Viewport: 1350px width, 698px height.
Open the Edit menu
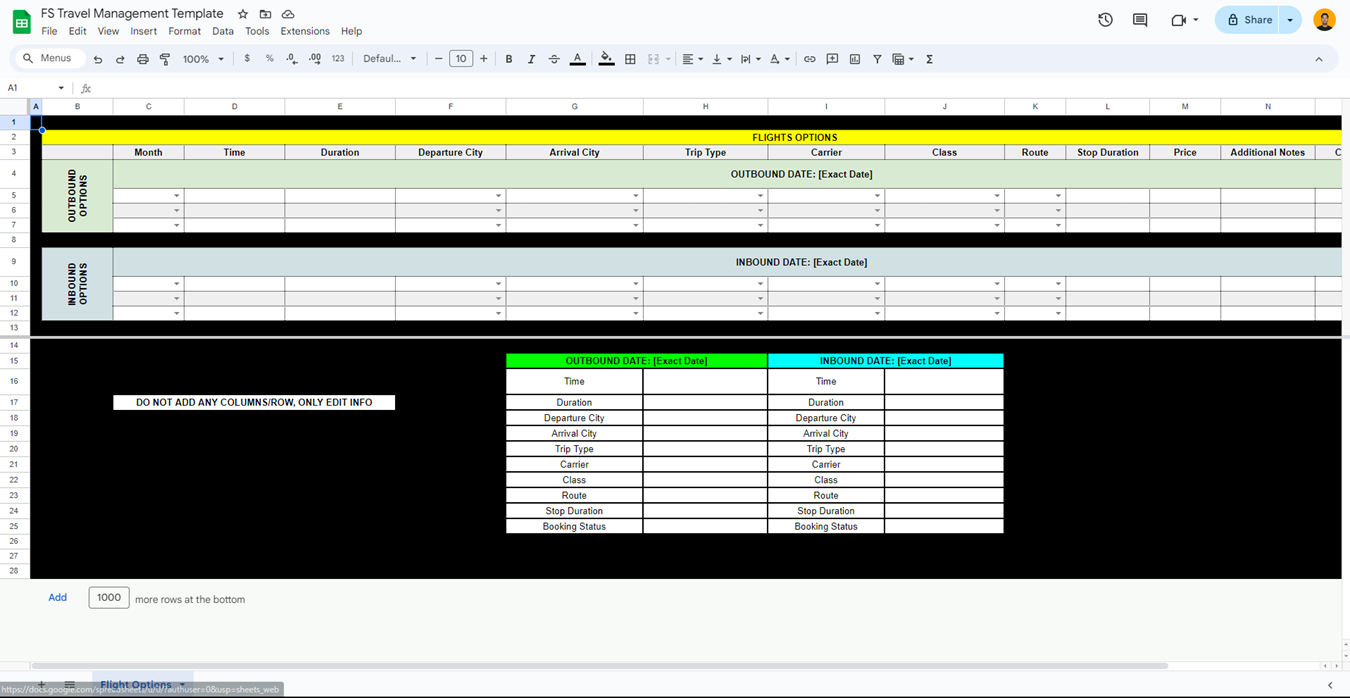(77, 31)
